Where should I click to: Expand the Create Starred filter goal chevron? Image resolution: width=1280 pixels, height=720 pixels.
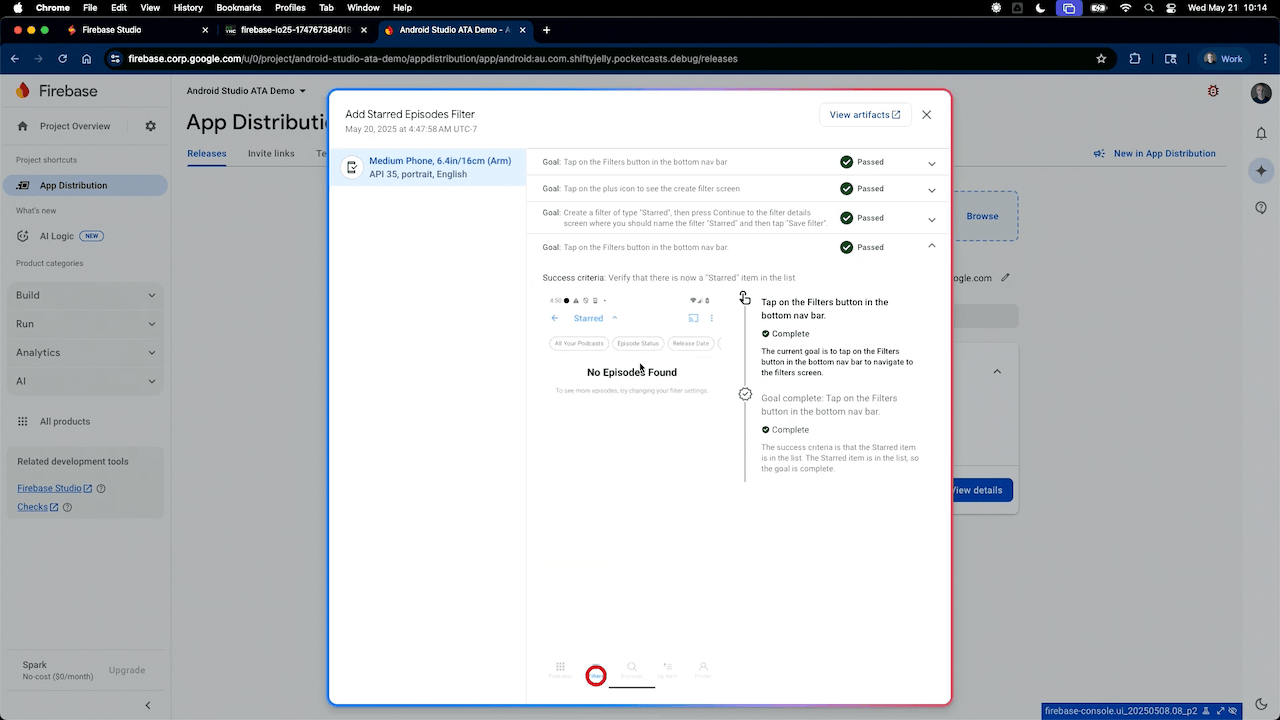click(931, 219)
